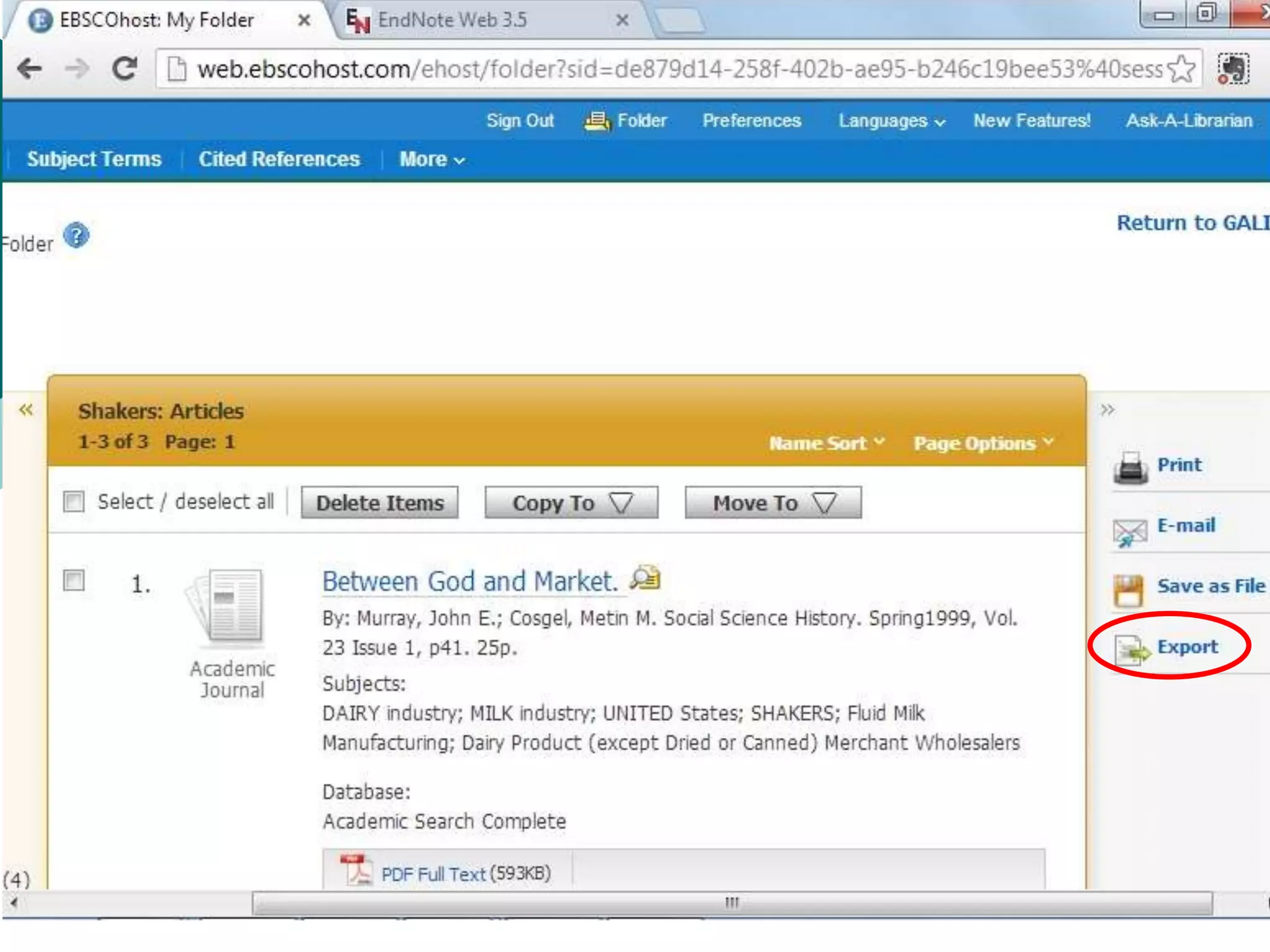Click the Export icon in right sidebar
This screenshot has height=952, width=1270.
[x=1131, y=651]
